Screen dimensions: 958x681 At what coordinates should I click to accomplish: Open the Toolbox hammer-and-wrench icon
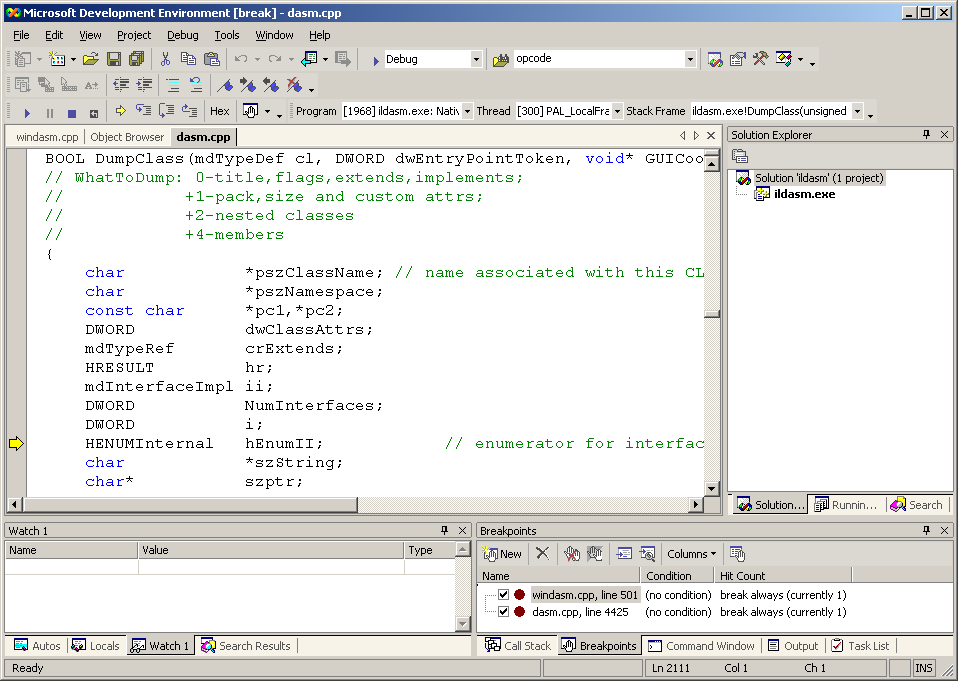pos(760,59)
